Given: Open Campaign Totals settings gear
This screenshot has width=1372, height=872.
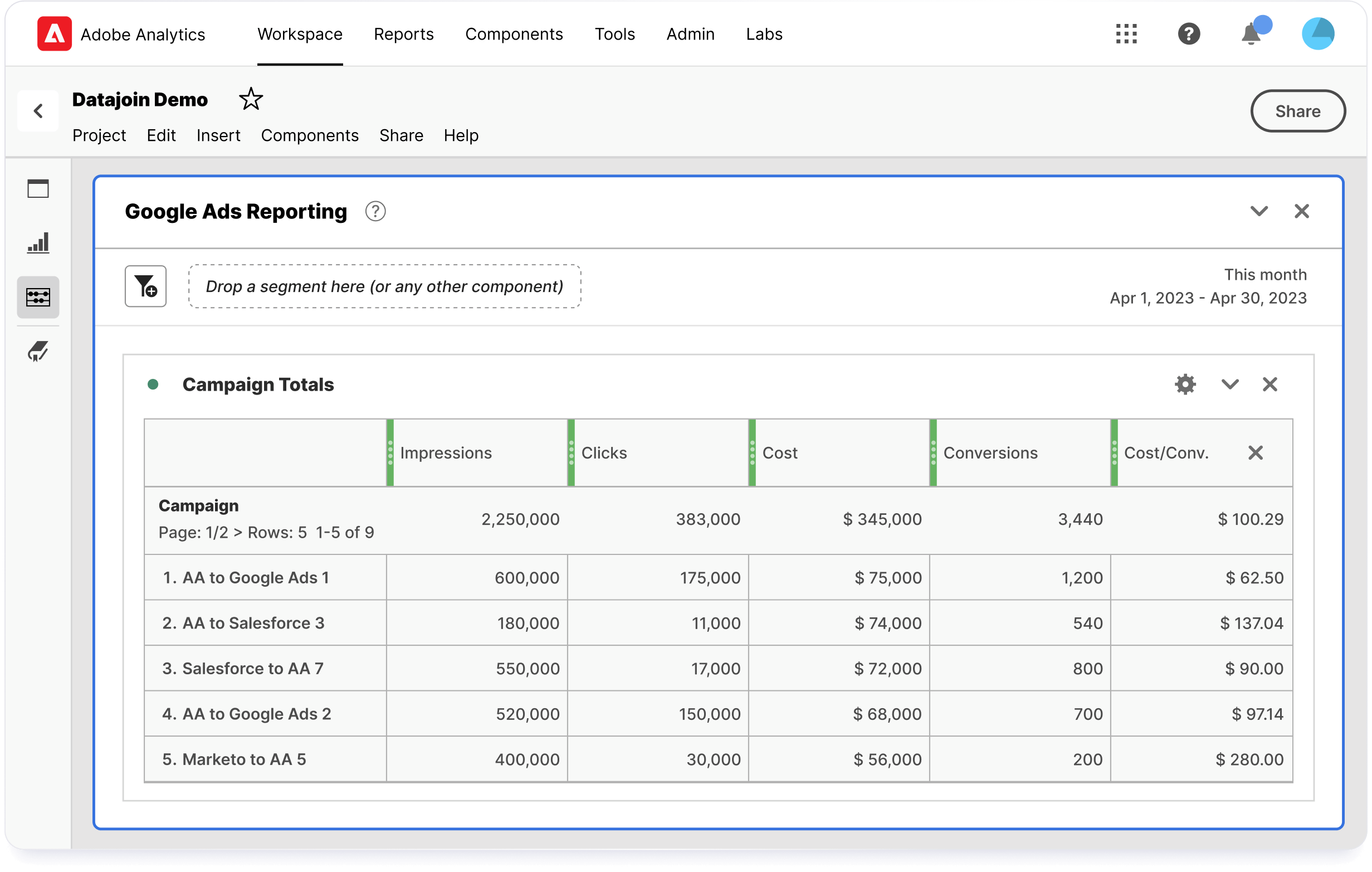Looking at the screenshot, I should (1185, 384).
